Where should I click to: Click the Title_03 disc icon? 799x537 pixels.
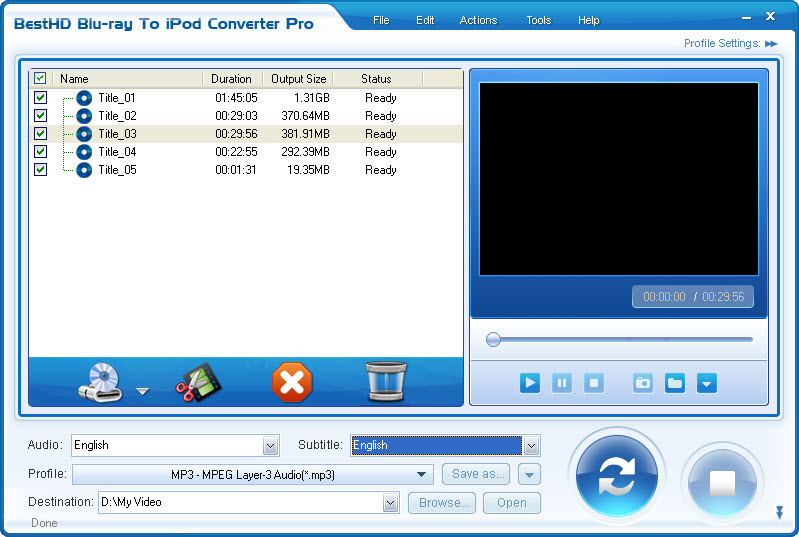tap(84, 134)
